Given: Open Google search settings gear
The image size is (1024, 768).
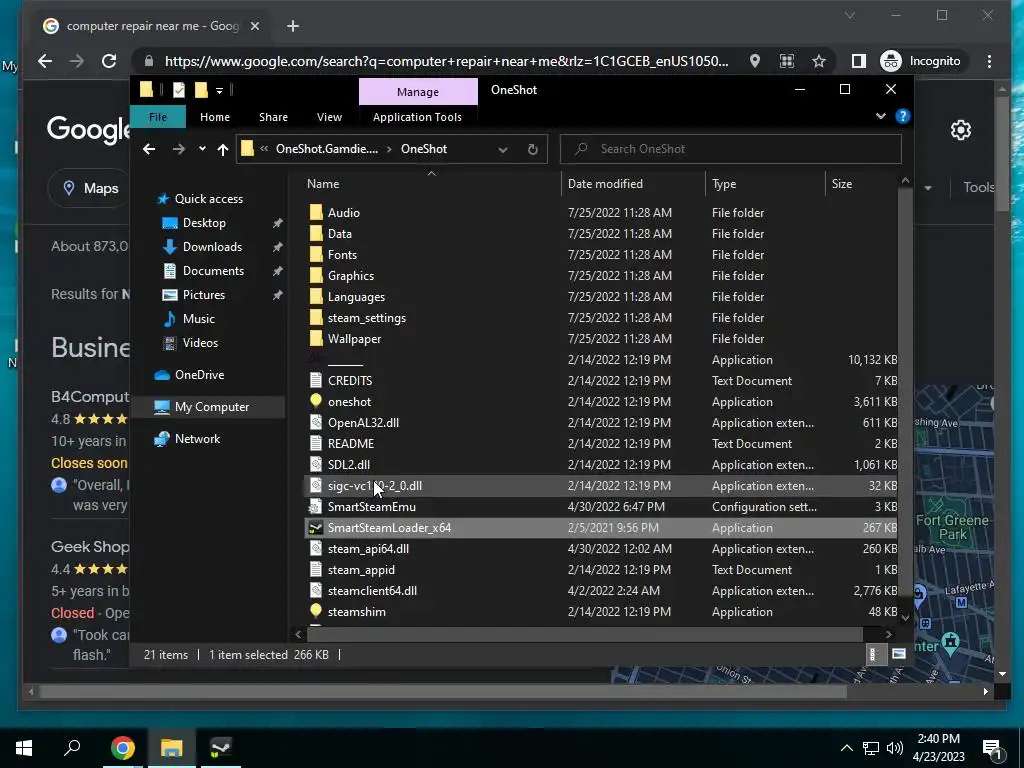Looking at the screenshot, I should pyautogui.click(x=961, y=130).
